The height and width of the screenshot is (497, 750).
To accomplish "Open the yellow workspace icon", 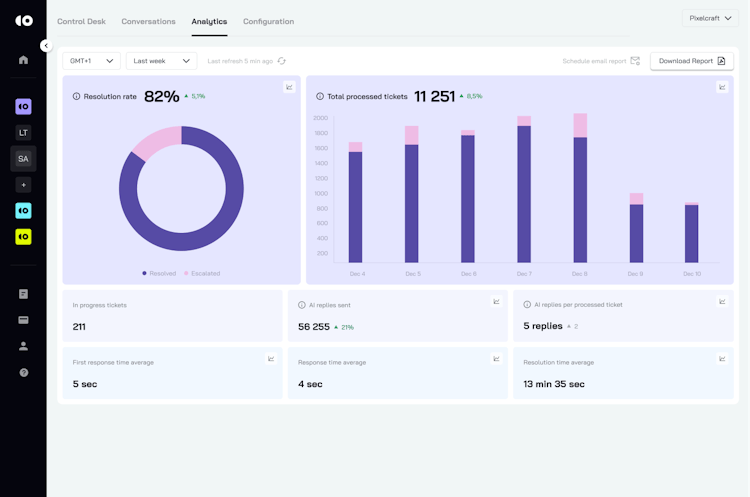I will click(23, 237).
